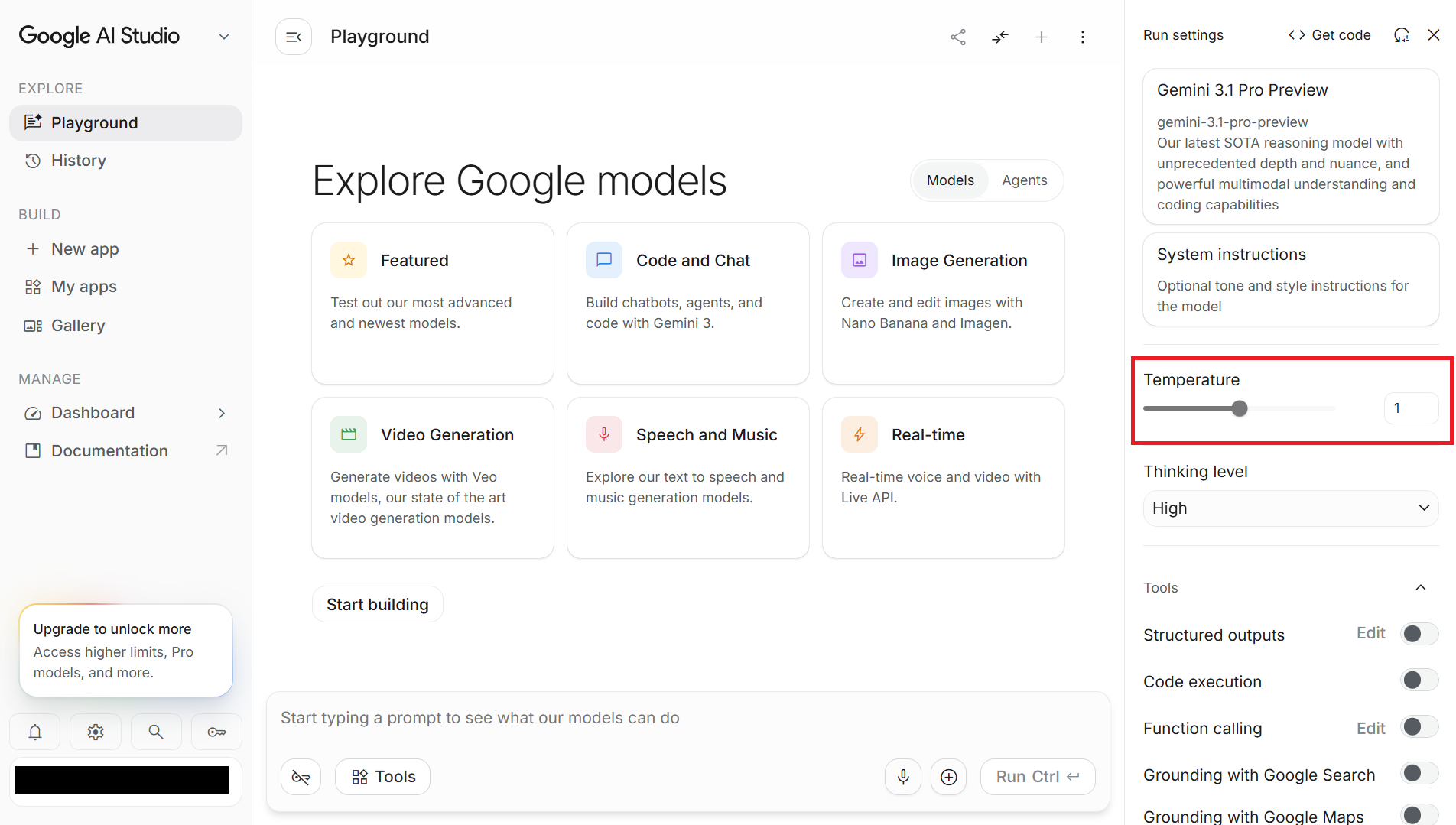The height and width of the screenshot is (825, 1456).
Task: Close the Run settings panel
Action: coord(1434,35)
